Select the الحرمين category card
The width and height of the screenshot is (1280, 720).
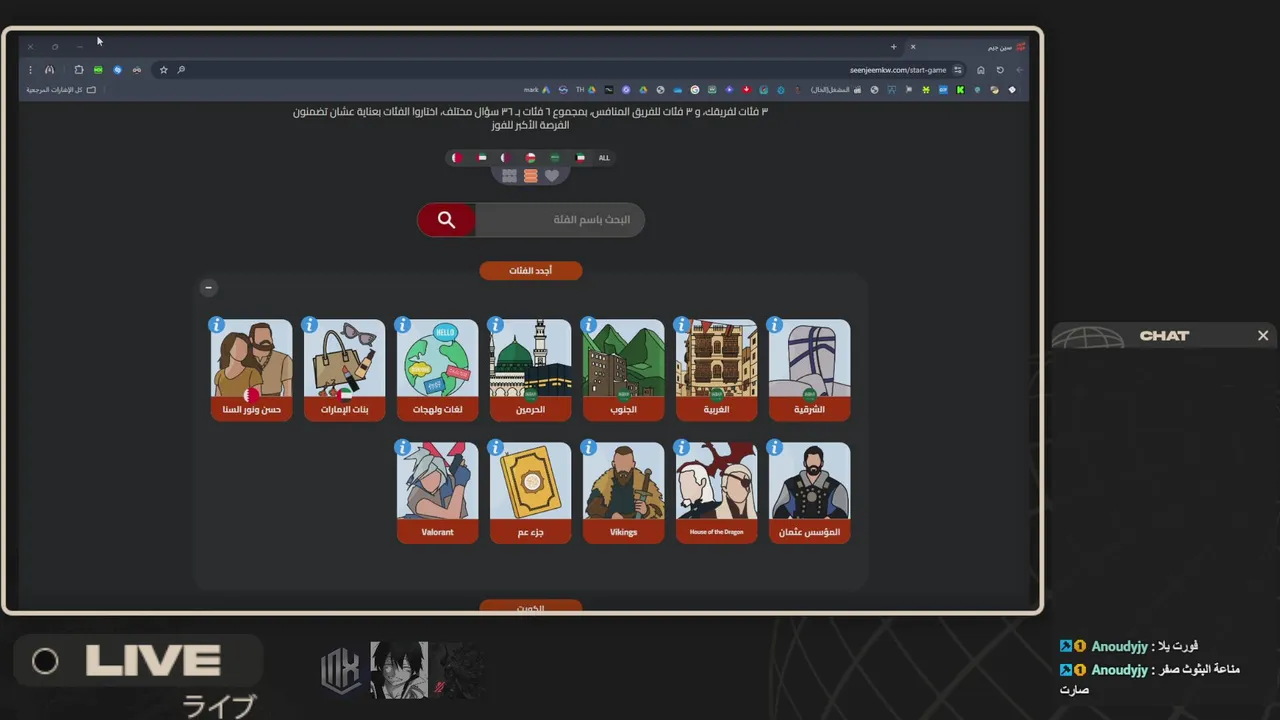click(531, 370)
